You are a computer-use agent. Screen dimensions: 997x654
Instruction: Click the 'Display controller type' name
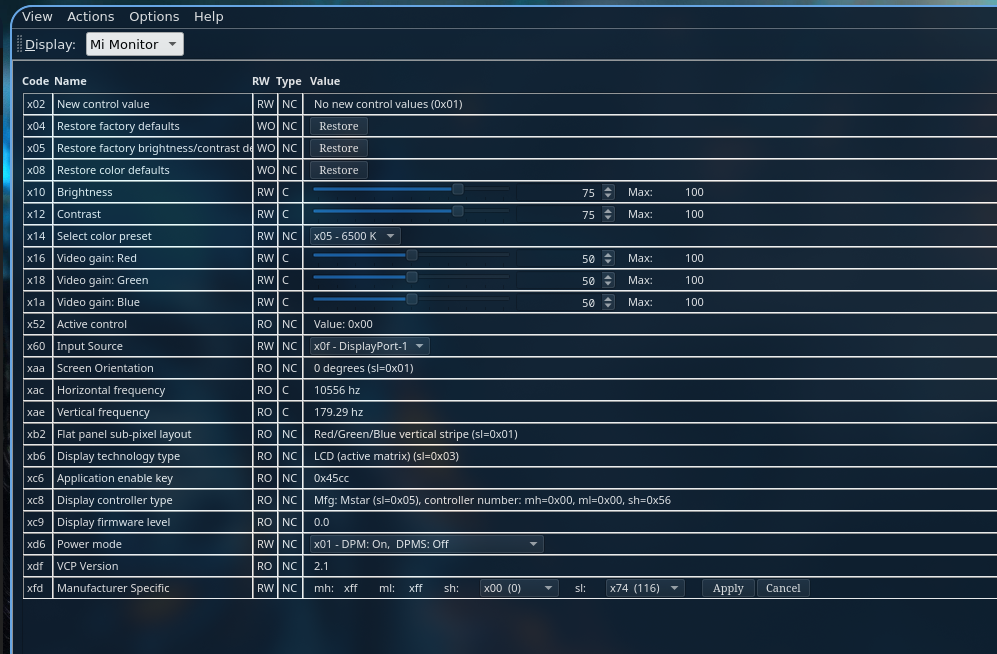tap(114, 500)
